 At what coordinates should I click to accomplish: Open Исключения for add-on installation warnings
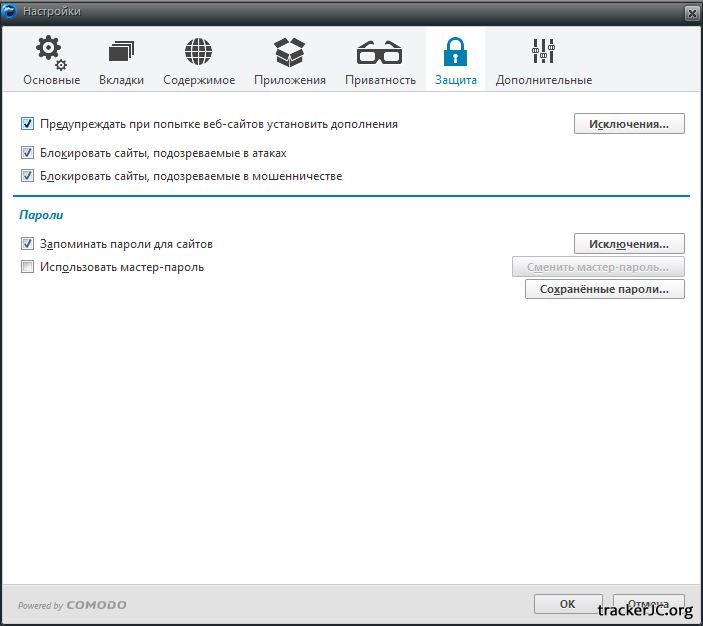click(628, 124)
